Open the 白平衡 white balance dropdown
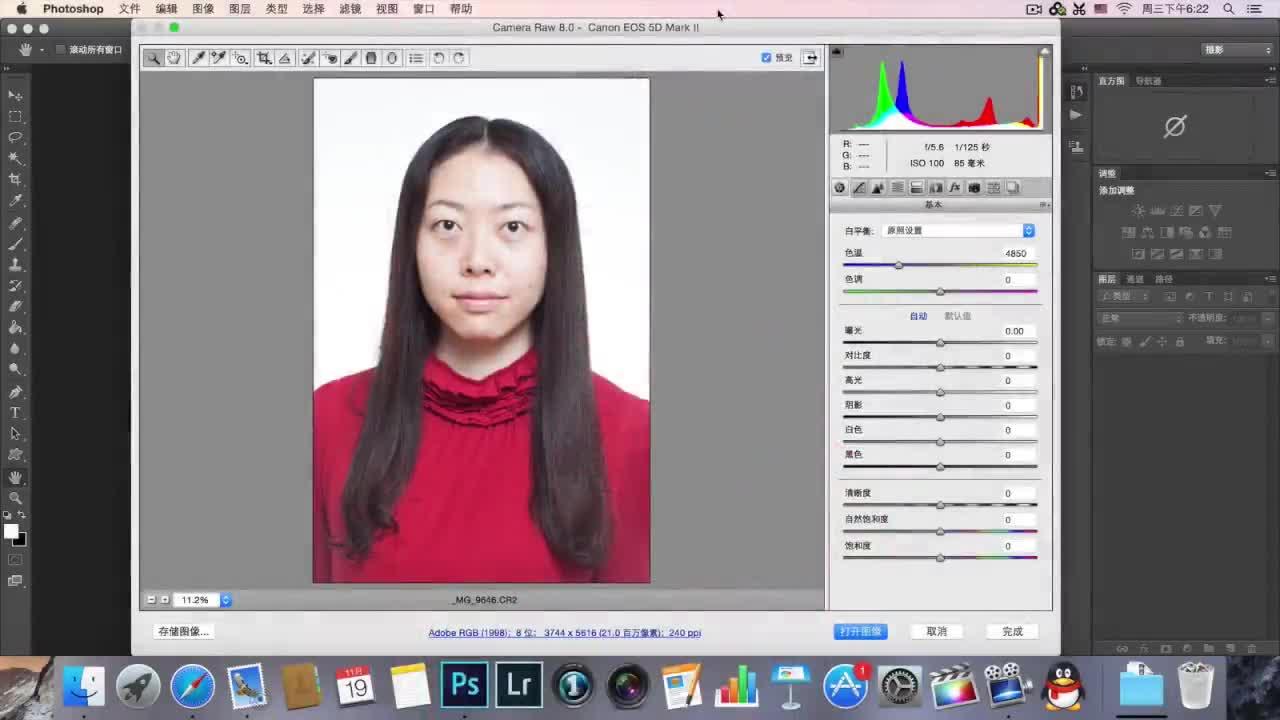The width and height of the screenshot is (1280, 720). click(x=959, y=230)
